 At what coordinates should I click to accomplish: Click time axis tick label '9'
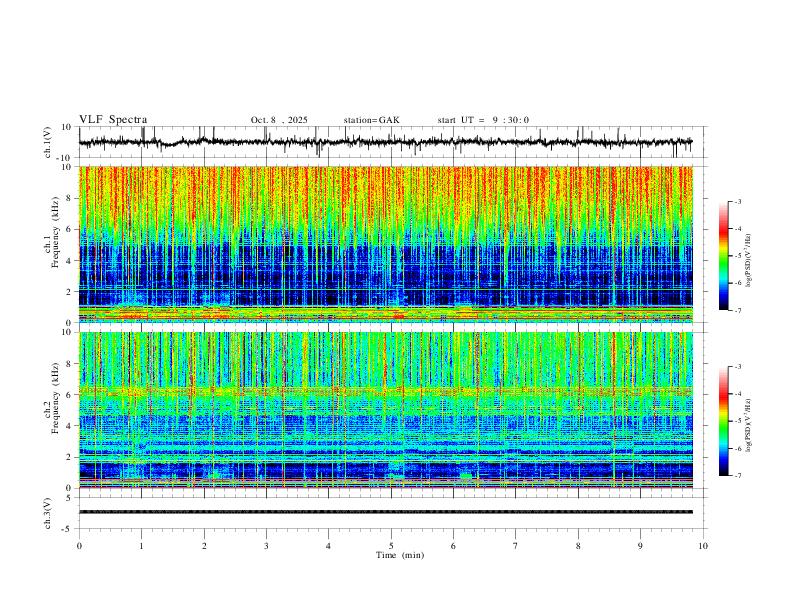pos(640,546)
